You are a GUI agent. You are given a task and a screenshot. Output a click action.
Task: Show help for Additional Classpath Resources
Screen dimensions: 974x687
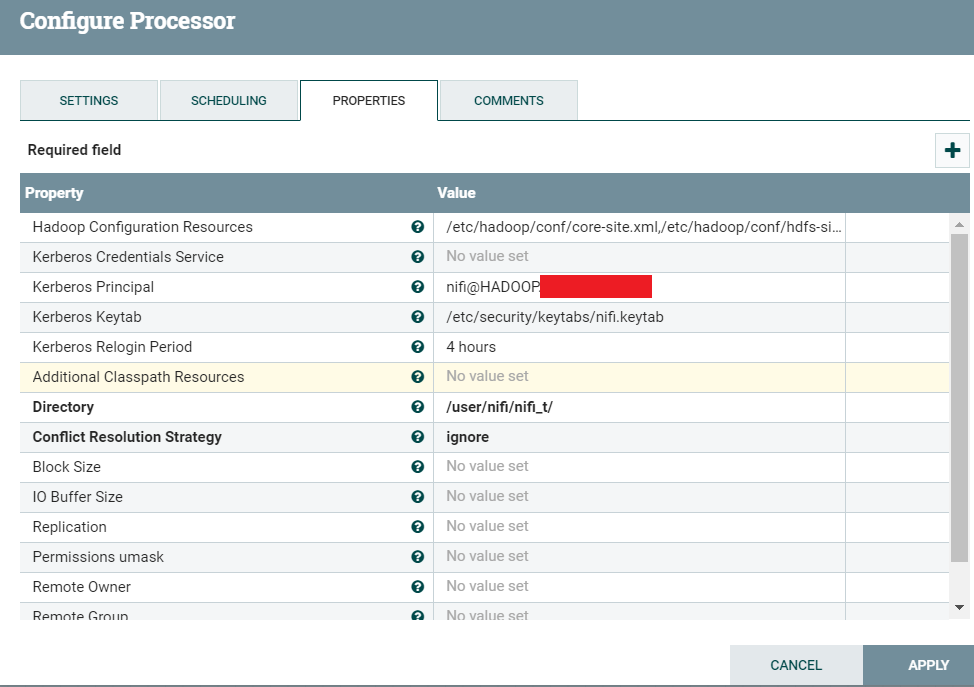[418, 377]
